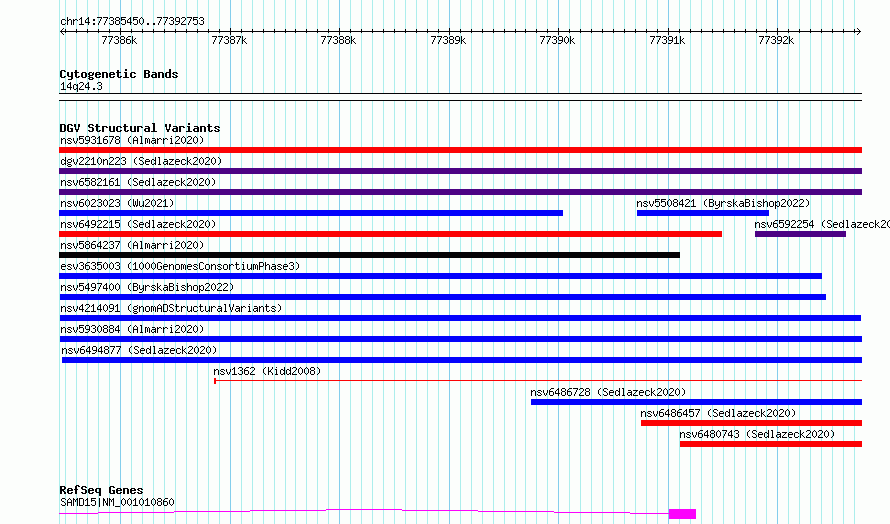Click the 77387k ruler tick label

(229, 40)
